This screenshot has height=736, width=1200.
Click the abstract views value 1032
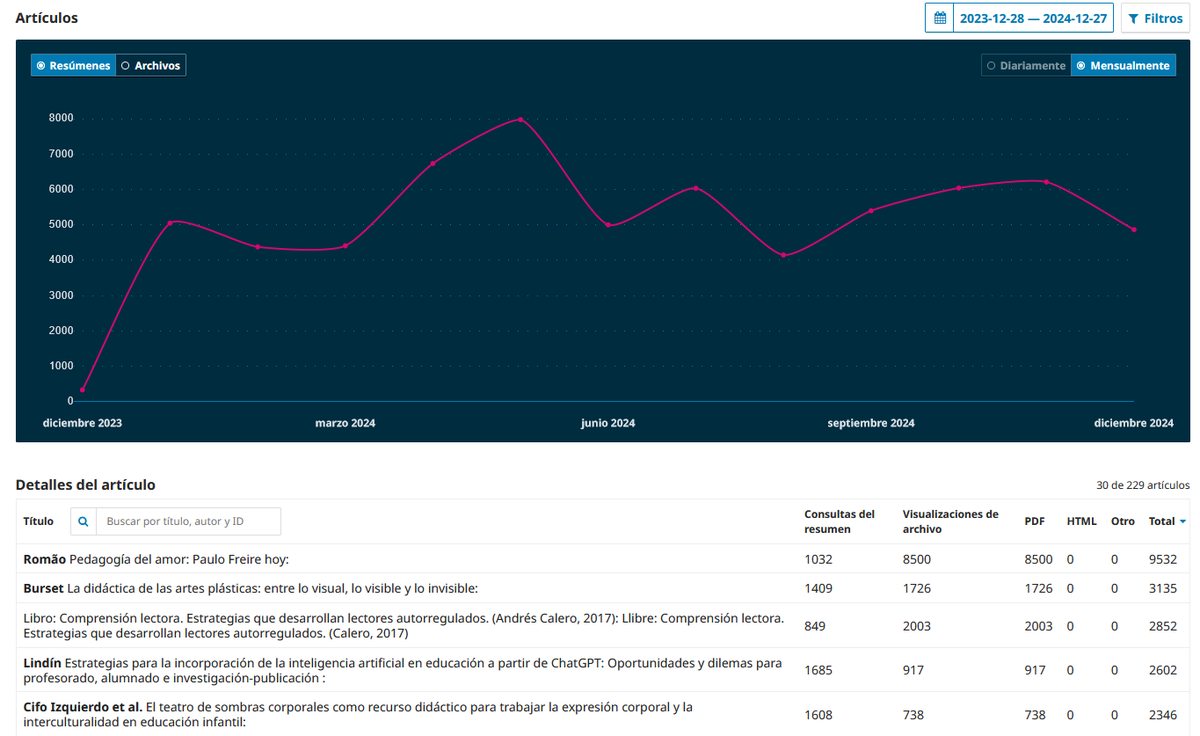[818, 559]
